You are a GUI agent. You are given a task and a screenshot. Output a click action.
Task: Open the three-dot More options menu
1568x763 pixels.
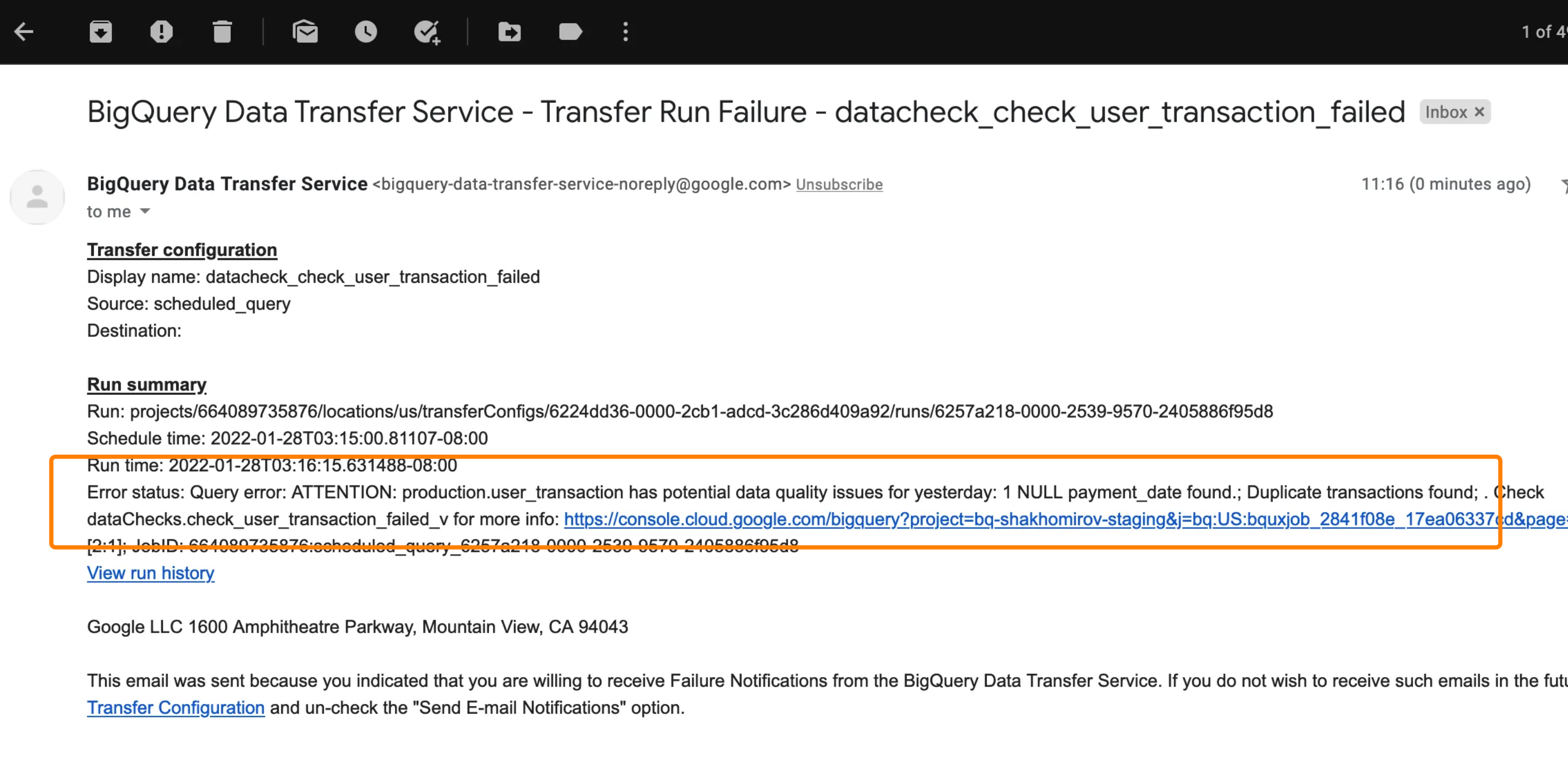point(625,32)
